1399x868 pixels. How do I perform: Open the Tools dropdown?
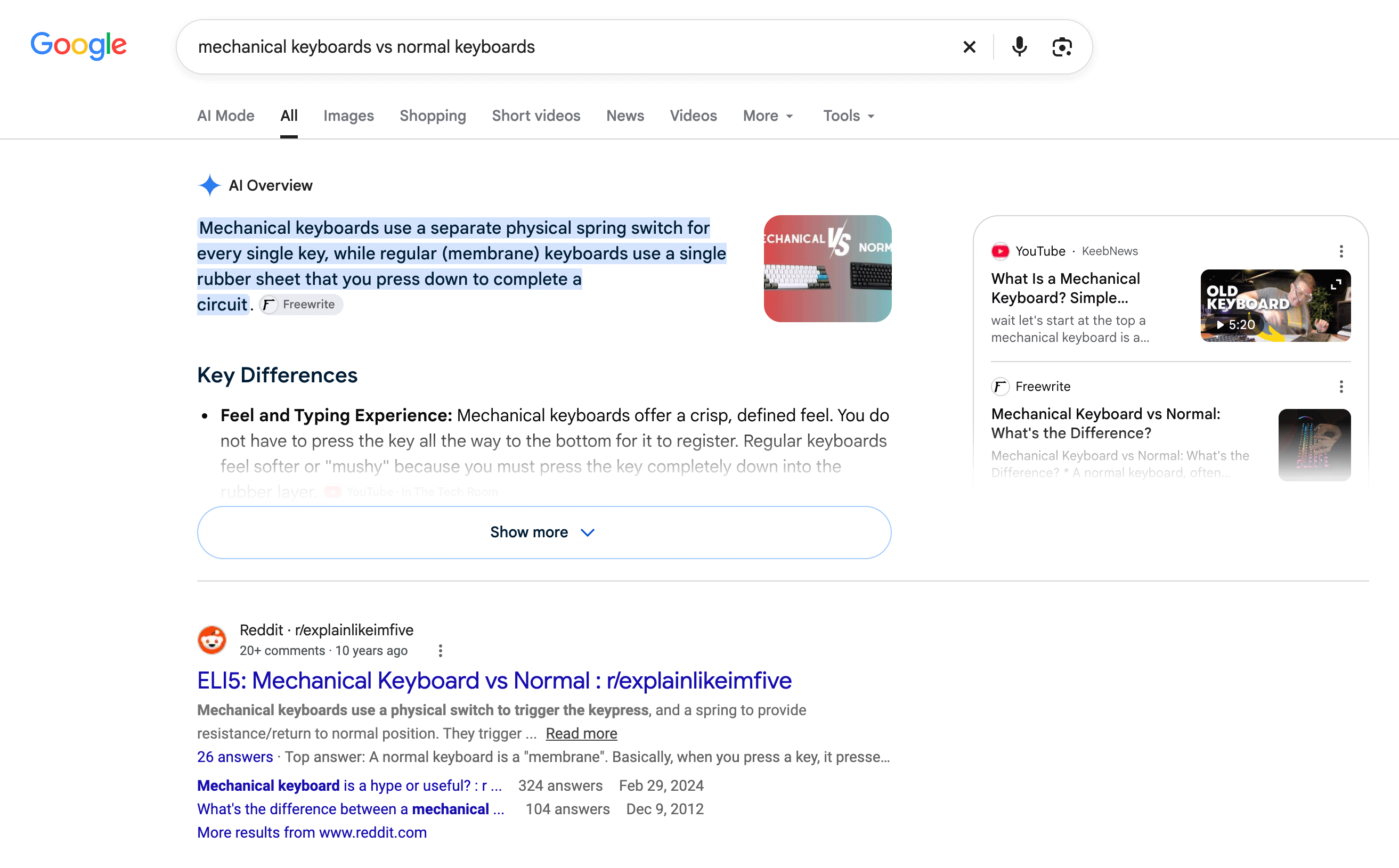pyautogui.click(x=849, y=116)
